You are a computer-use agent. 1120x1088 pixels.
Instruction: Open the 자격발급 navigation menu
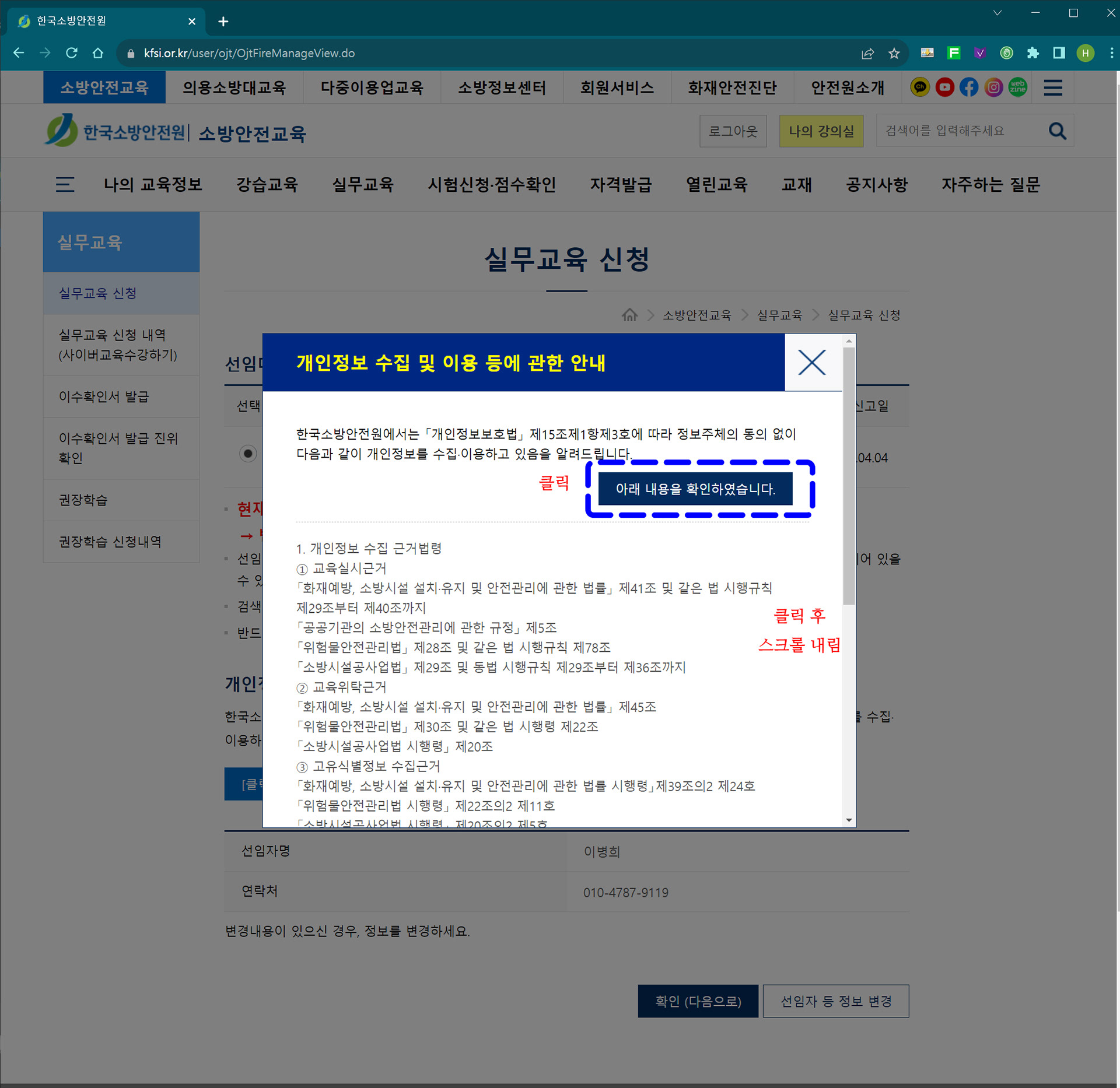pos(620,185)
